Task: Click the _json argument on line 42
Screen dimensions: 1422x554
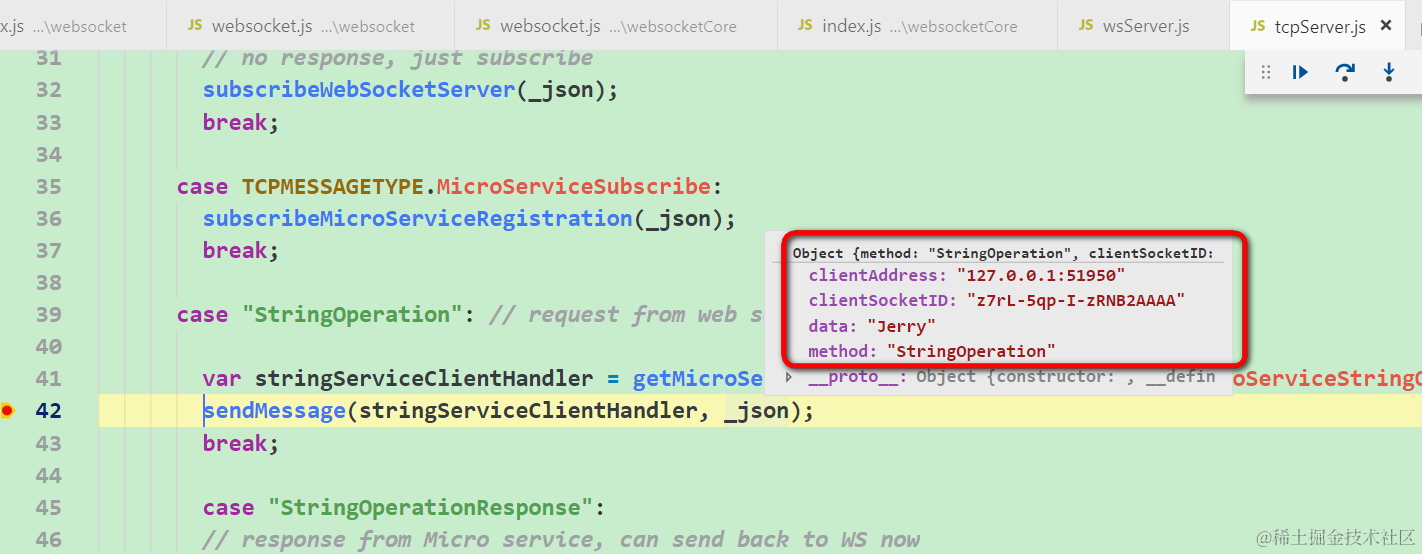Action: (x=756, y=411)
